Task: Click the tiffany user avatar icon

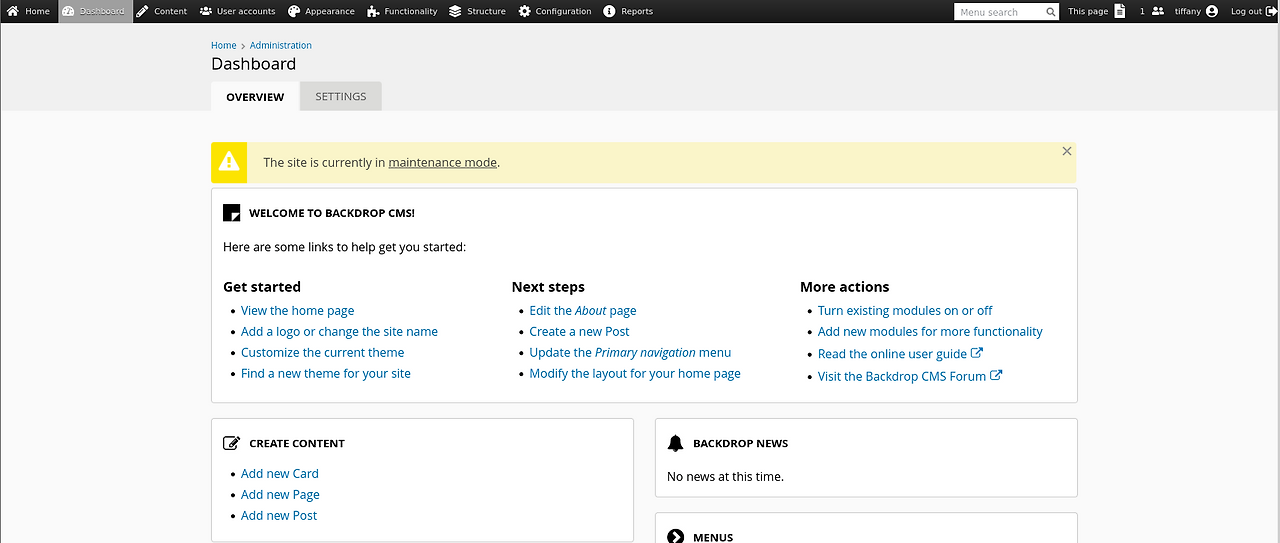Action: coord(1212,11)
